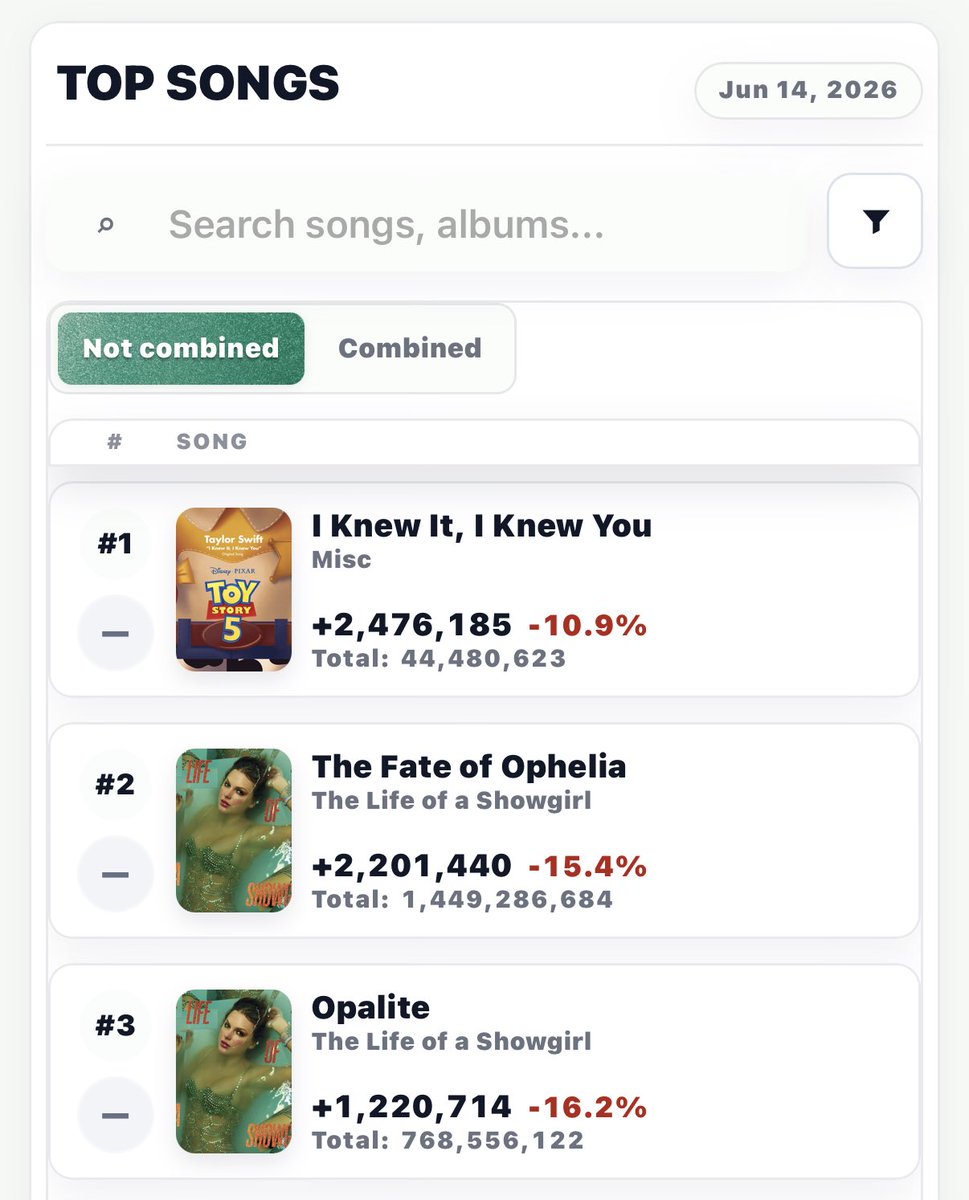Viewport: 969px width, 1200px height.
Task: Click the rank change dash under #1
Action: (115, 633)
